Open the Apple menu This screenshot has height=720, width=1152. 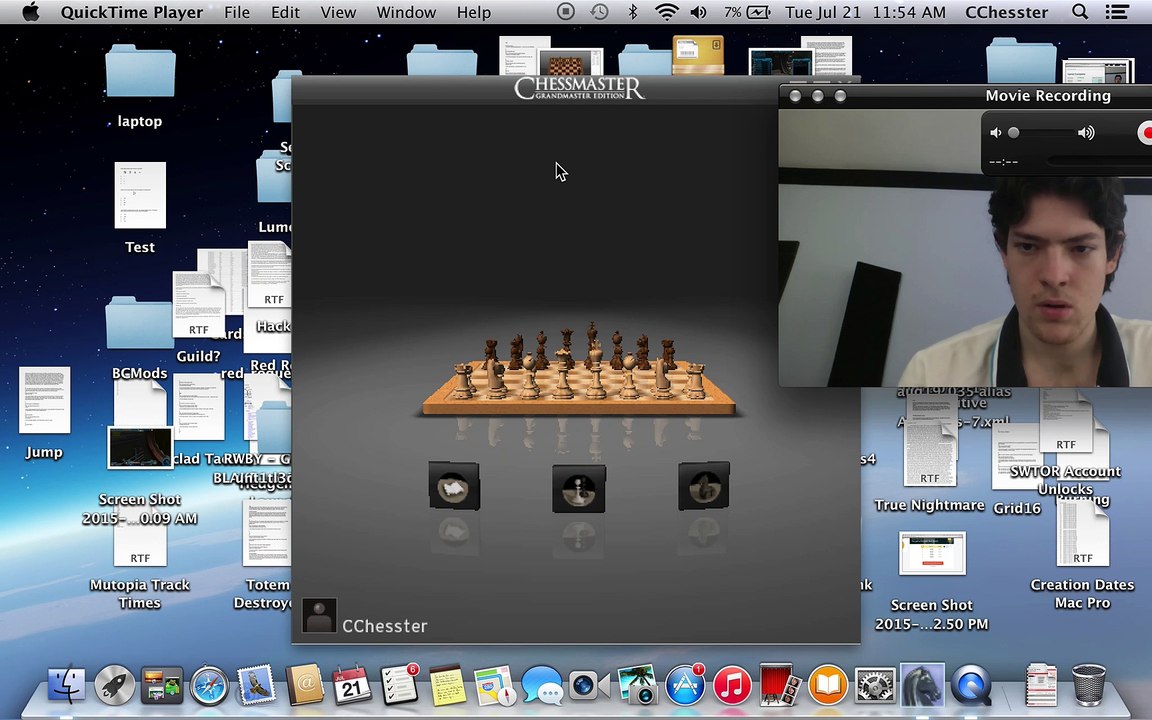31,12
